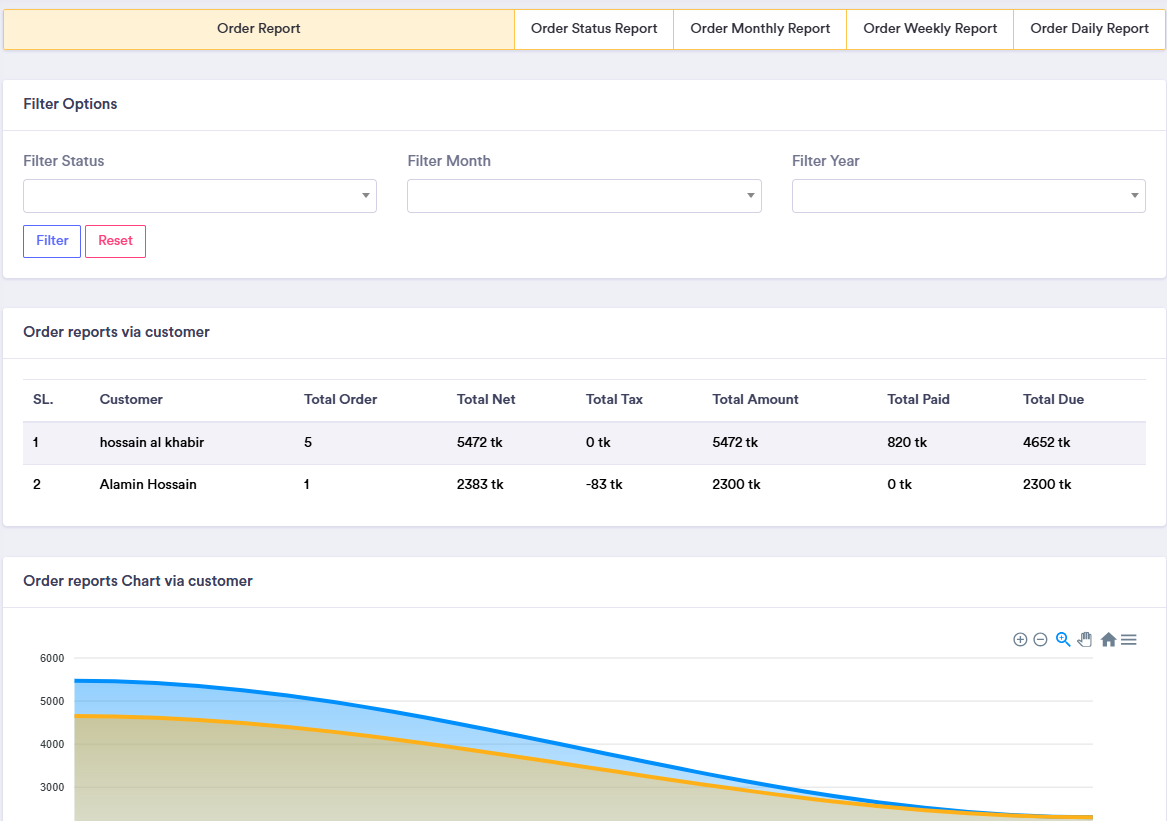Open the Order Monthly Report tab

click(760, 29)
